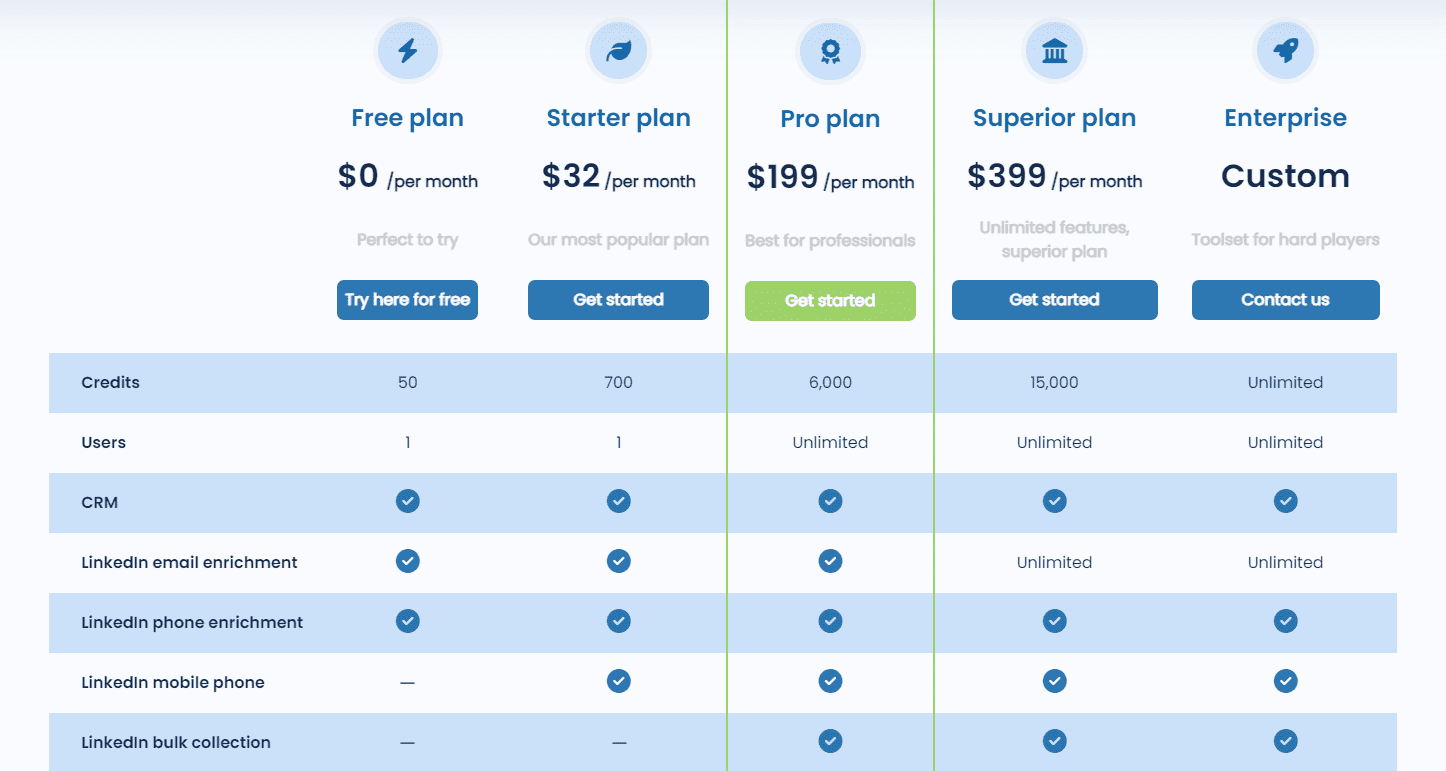Click Contact us for the Enterprise plan
Viewport: 1446px width, 771px height.
tap(1285, 299)
